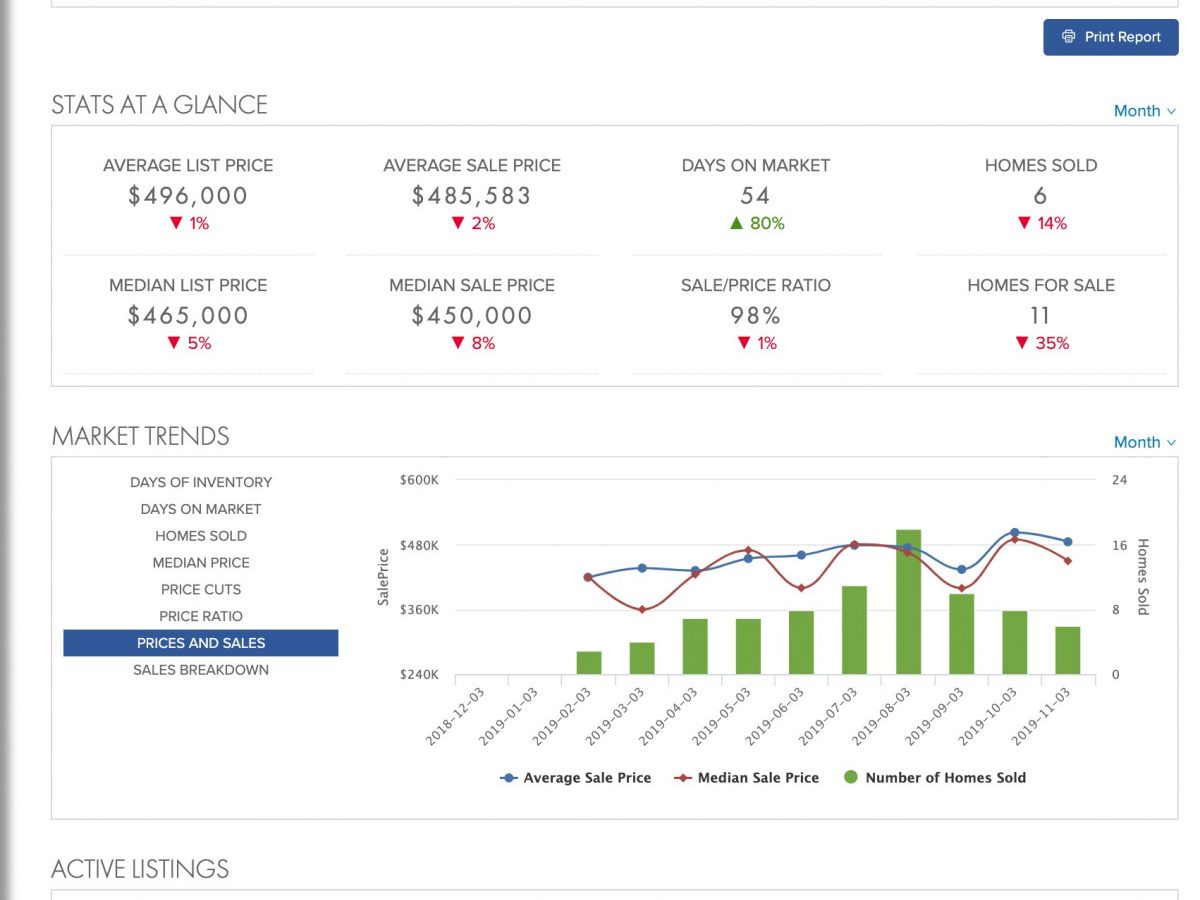The image size is (1200, 900).
Task: Click the homes sold bar for 2019-05-03
Action: tap(748, 647)
